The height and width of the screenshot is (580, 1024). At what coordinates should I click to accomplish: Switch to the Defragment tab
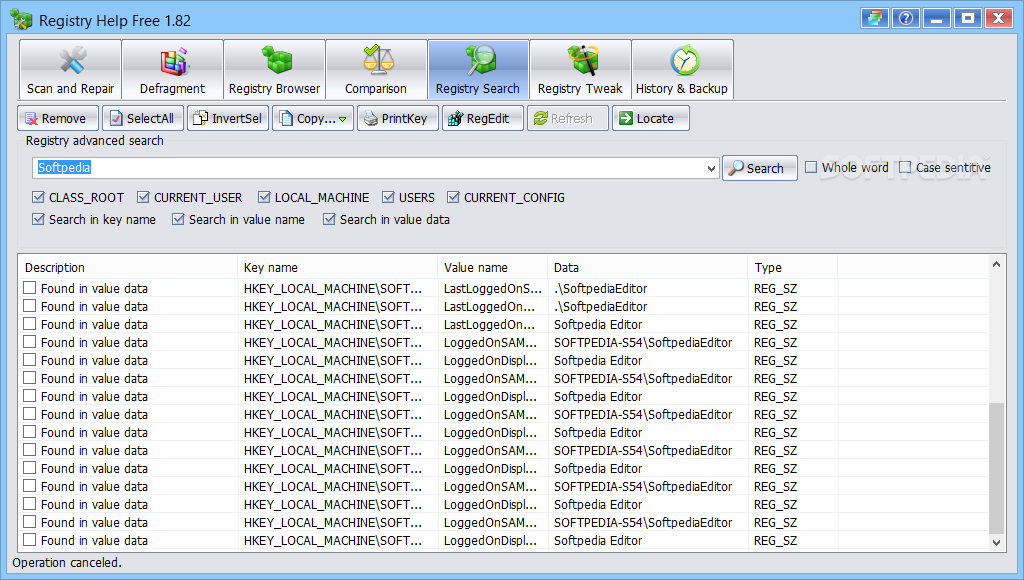pos(172,69)
